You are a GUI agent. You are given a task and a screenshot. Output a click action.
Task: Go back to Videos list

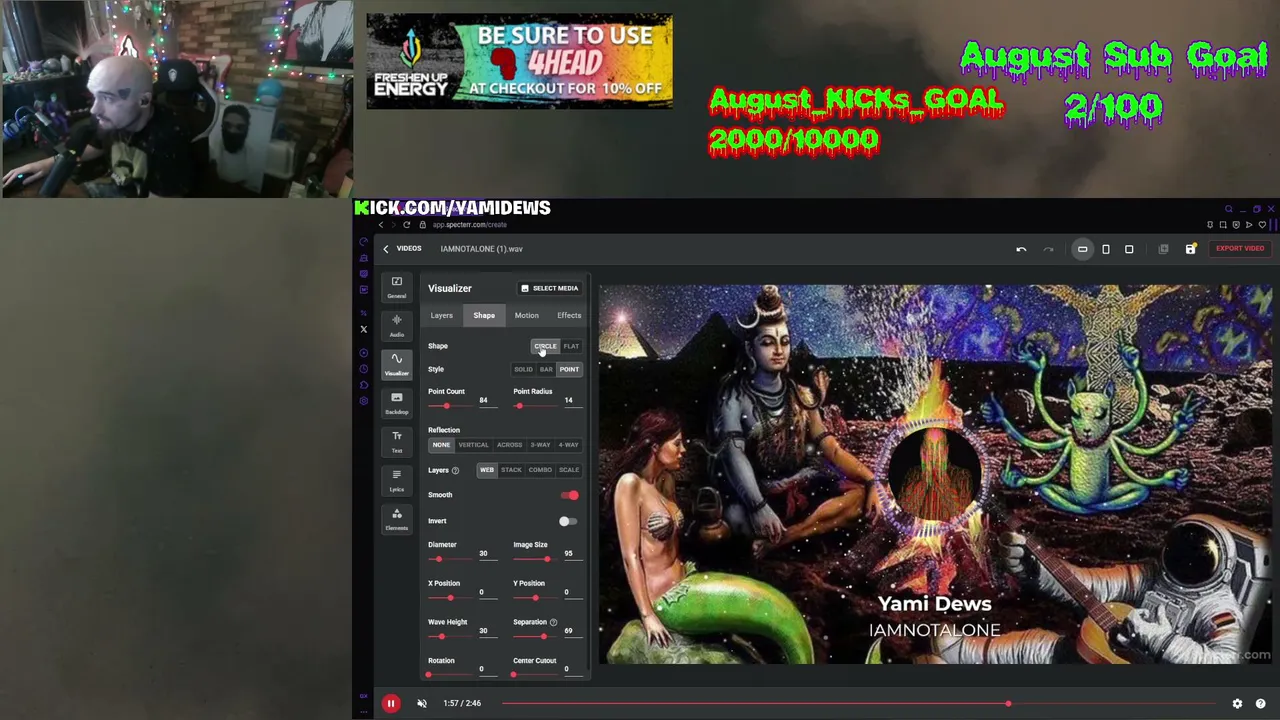coord(402,249)
